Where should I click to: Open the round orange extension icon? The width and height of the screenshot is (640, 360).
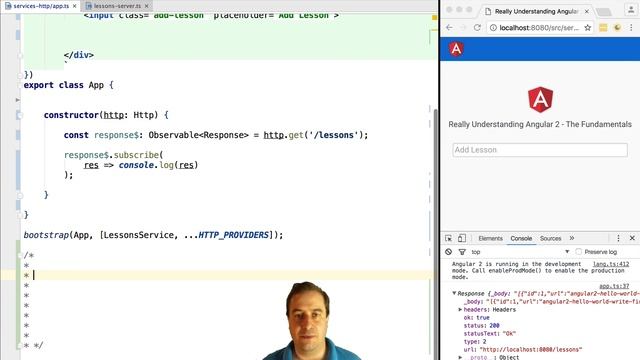pyautogui.click(x=617, y=28)
